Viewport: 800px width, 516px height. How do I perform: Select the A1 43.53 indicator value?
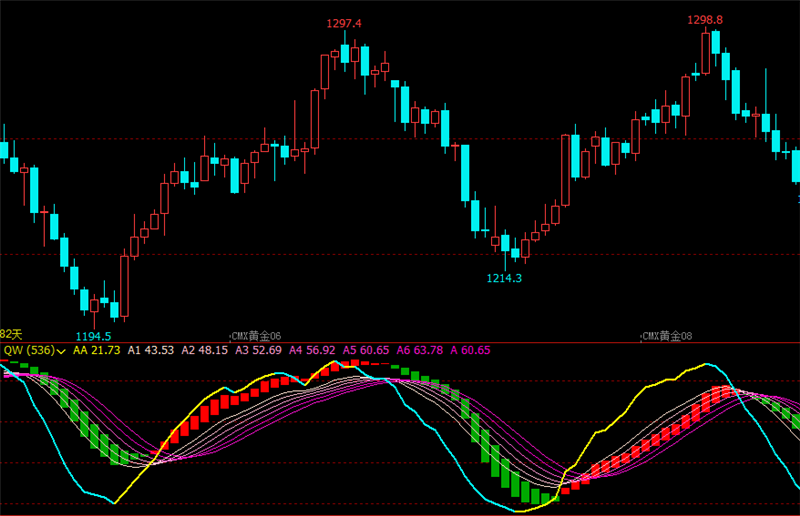[x=151, y=350]
